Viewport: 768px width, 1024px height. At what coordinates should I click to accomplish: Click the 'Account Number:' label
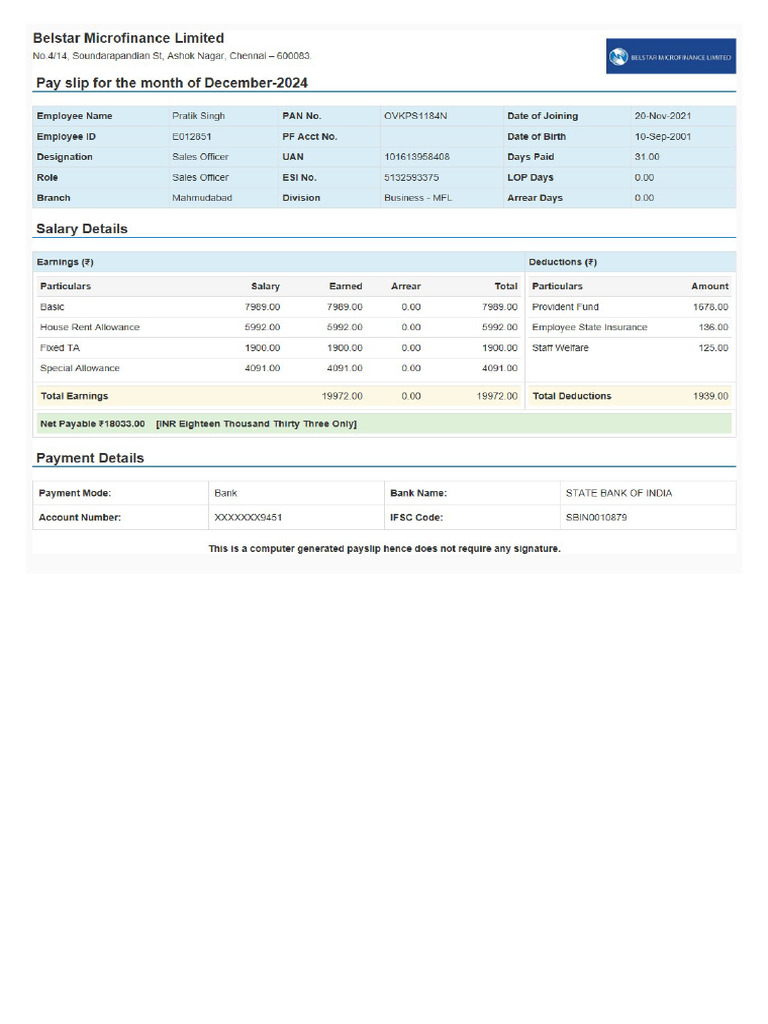[80, 517]
